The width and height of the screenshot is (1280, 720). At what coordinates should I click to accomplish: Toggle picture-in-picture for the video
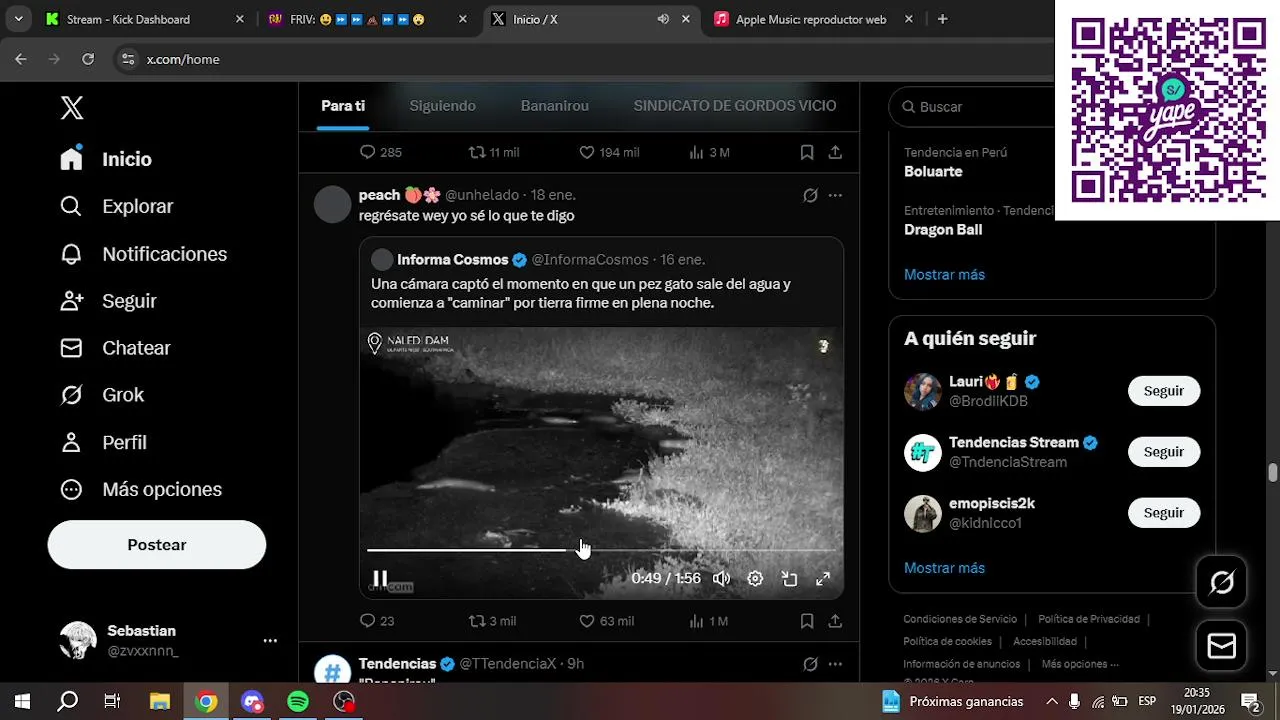(x=789, y=578)
